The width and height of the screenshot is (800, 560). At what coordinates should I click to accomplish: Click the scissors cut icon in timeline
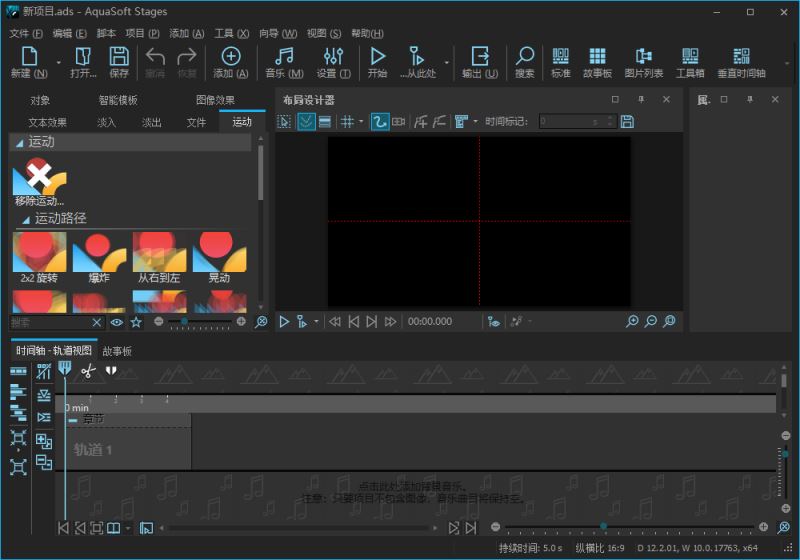click(x=88, y=371)
